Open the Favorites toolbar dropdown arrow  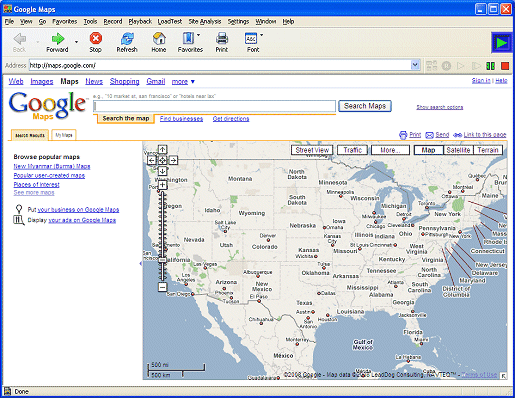point(199,35)
